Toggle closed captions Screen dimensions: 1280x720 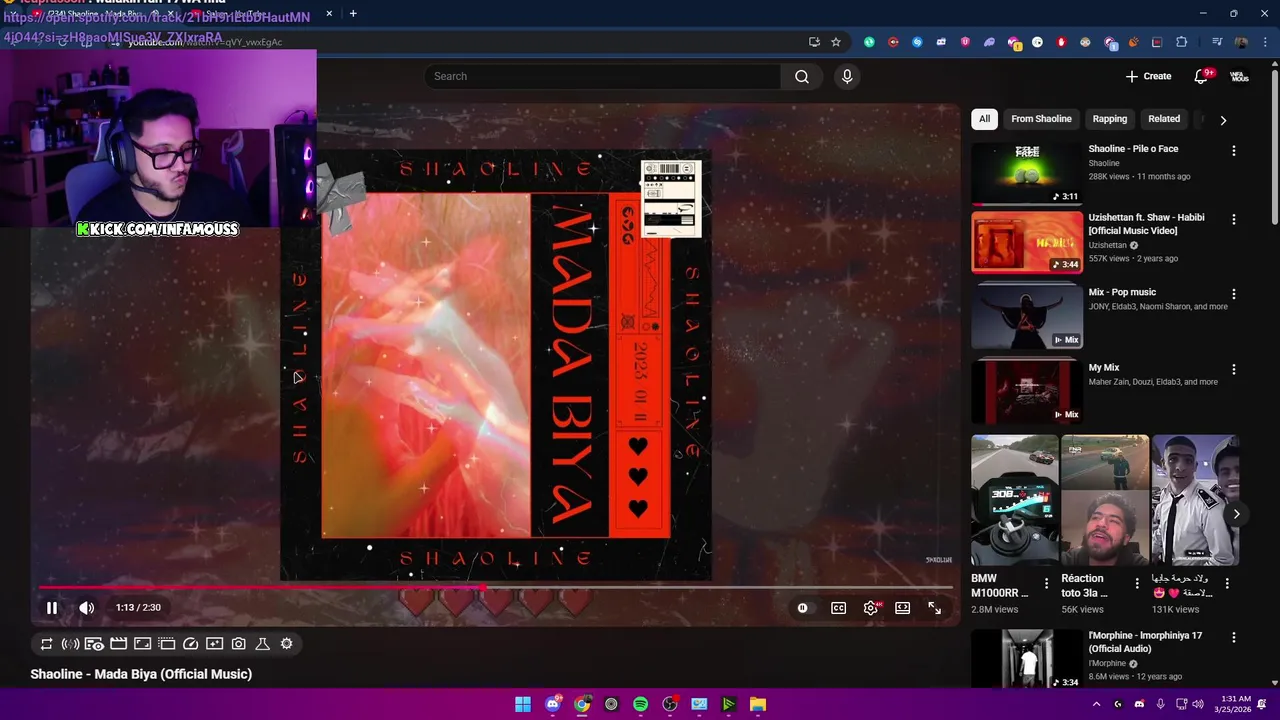point(838,607)
